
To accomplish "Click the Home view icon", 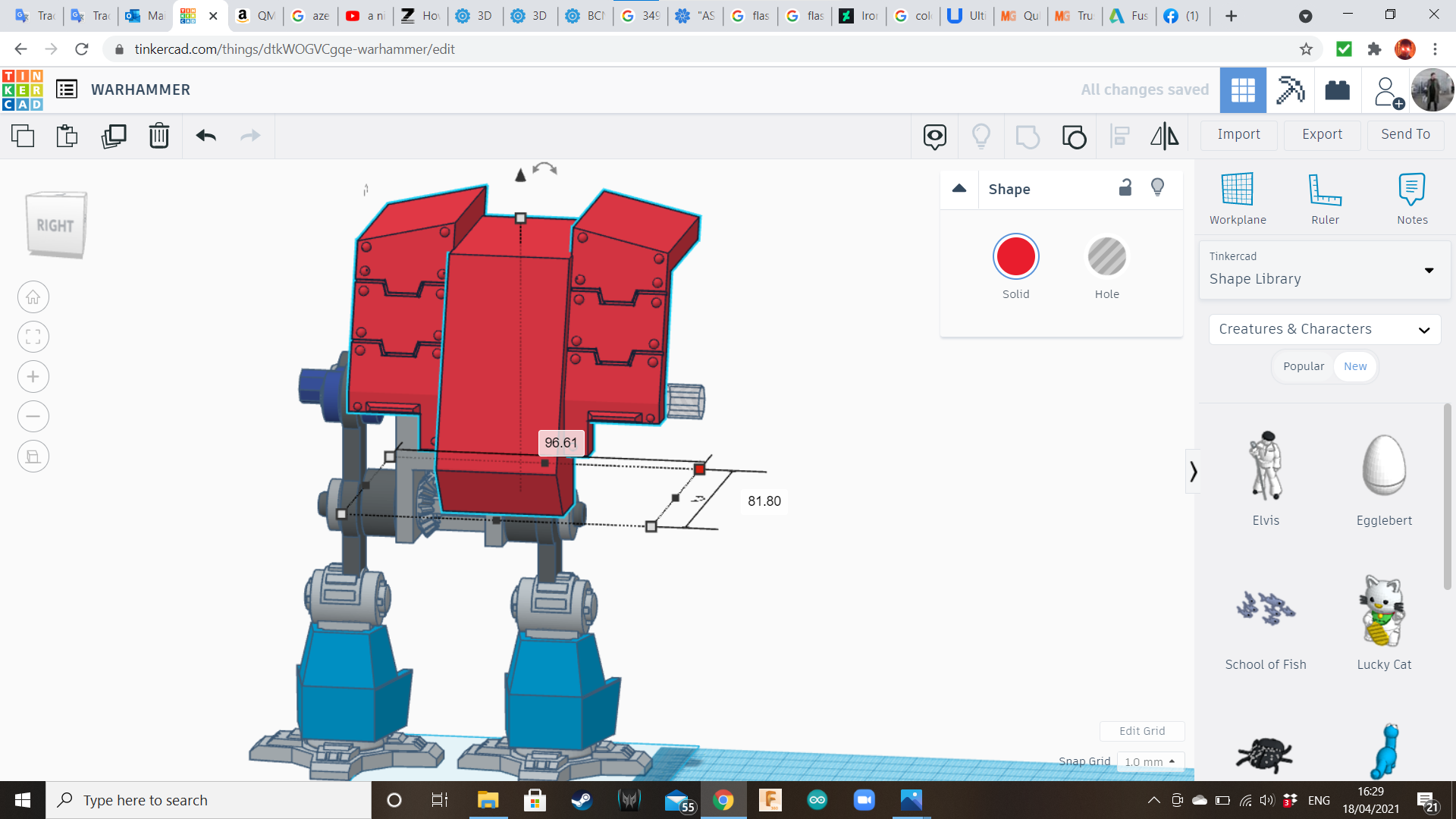I will 33,297.
